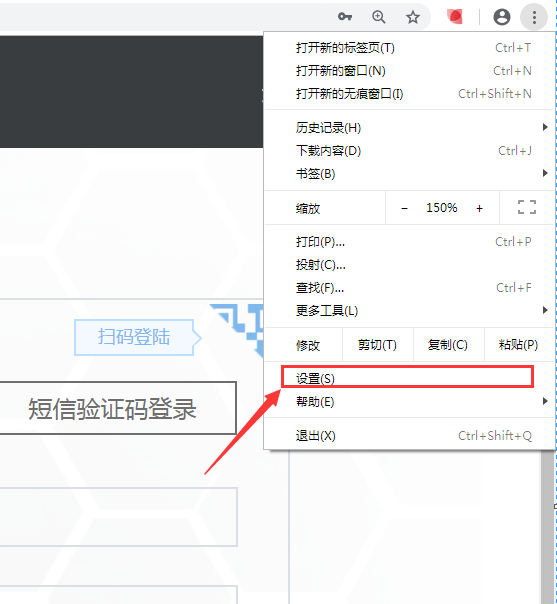The height and width of the screenshot is (604, 557).
Task: Click the three-dot Chrome menu button
Action: tap(534, 17)
